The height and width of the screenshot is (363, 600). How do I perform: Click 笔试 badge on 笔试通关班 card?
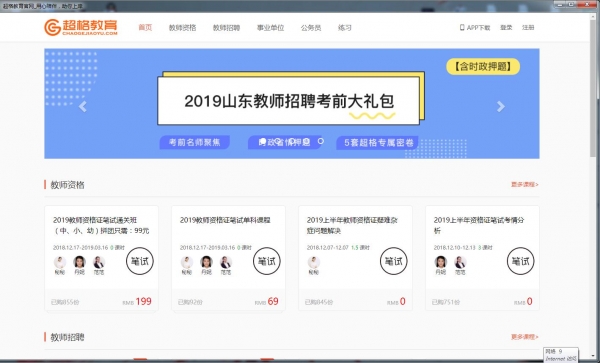click(x=140, y=261)
